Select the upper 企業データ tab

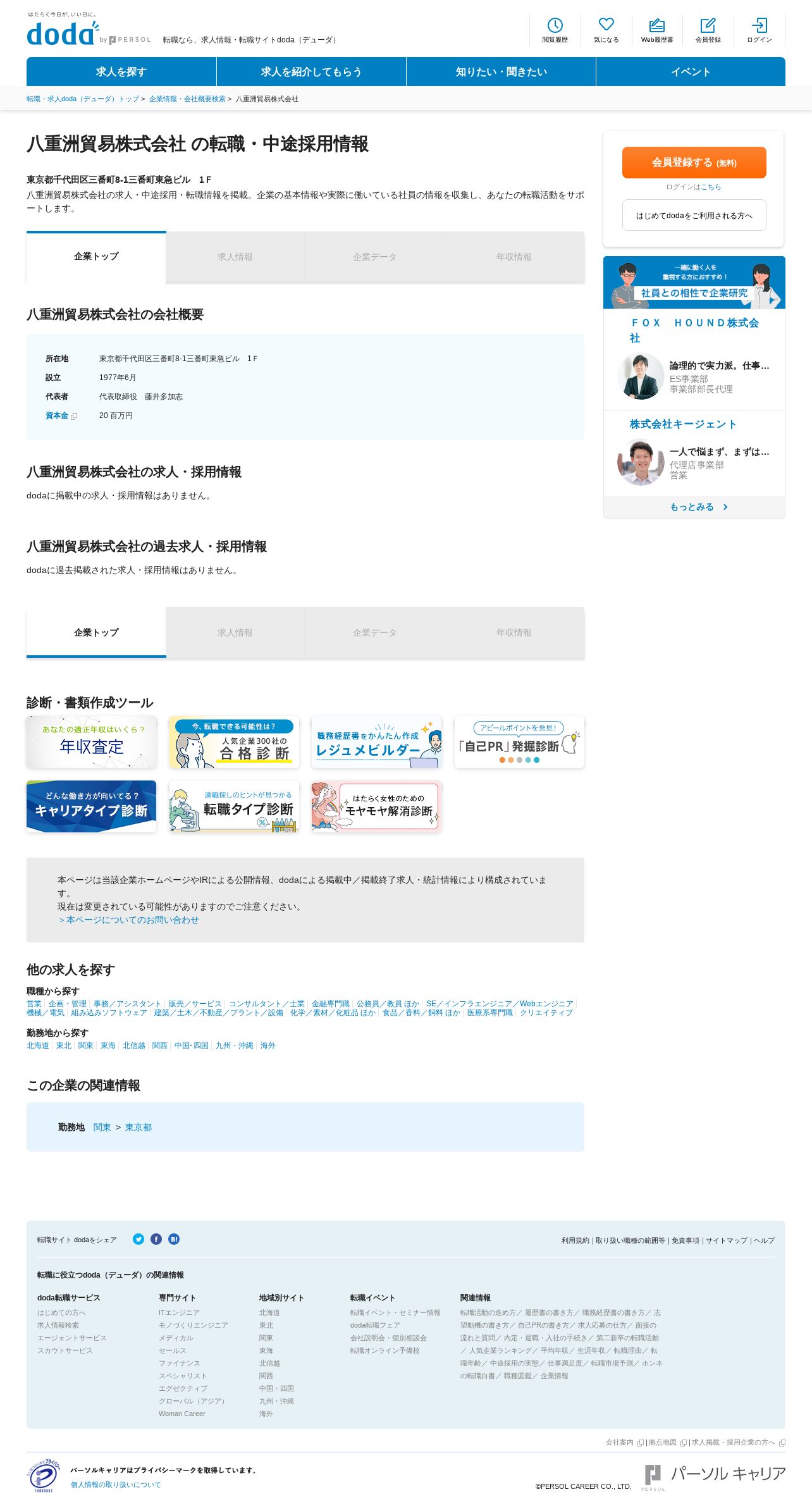click(375, 257)
